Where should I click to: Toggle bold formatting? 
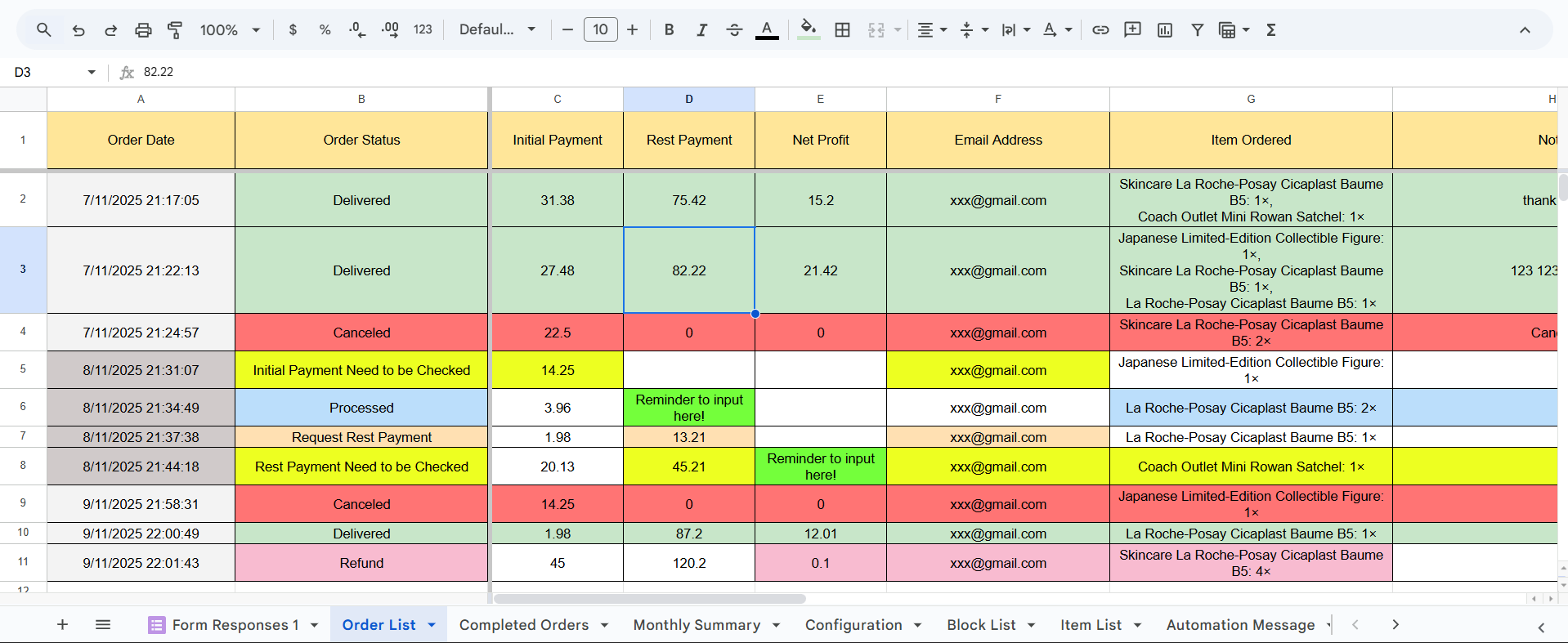click(x=669, y=30)
